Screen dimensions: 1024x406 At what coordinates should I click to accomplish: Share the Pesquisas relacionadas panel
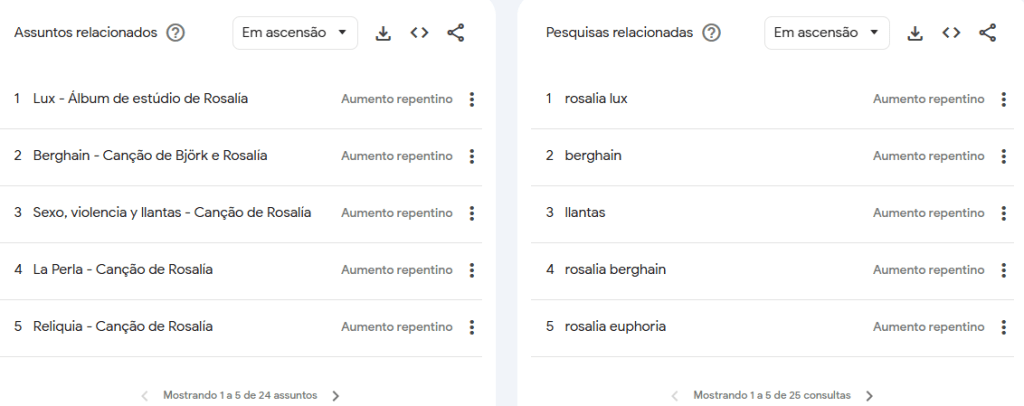click(x=988, y=33)
